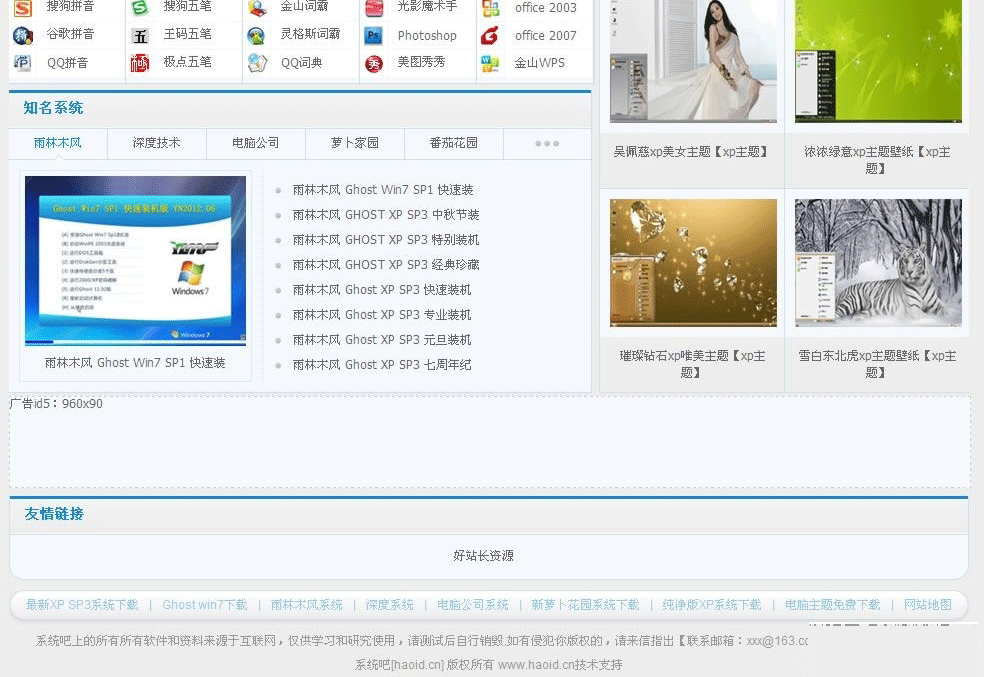Open the 吴佩慈 woman-in-white theme thumbnail
984x677 pixels.
click(693, 61)
